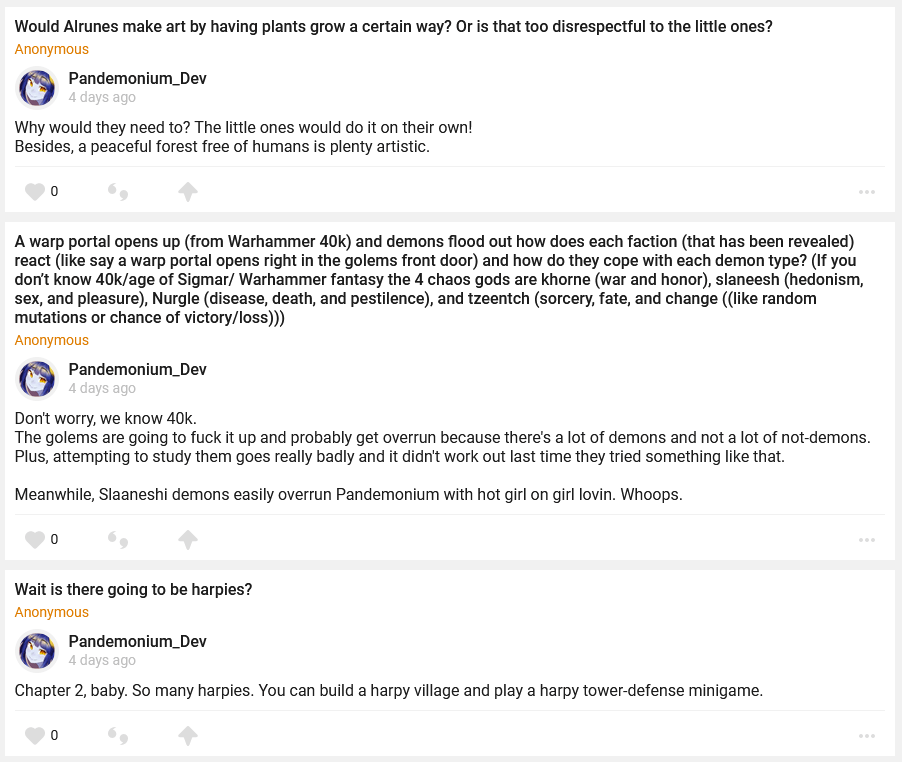Open more options for Alrunes answer
The width and height of the screenshot is (902, 762).
866,192
